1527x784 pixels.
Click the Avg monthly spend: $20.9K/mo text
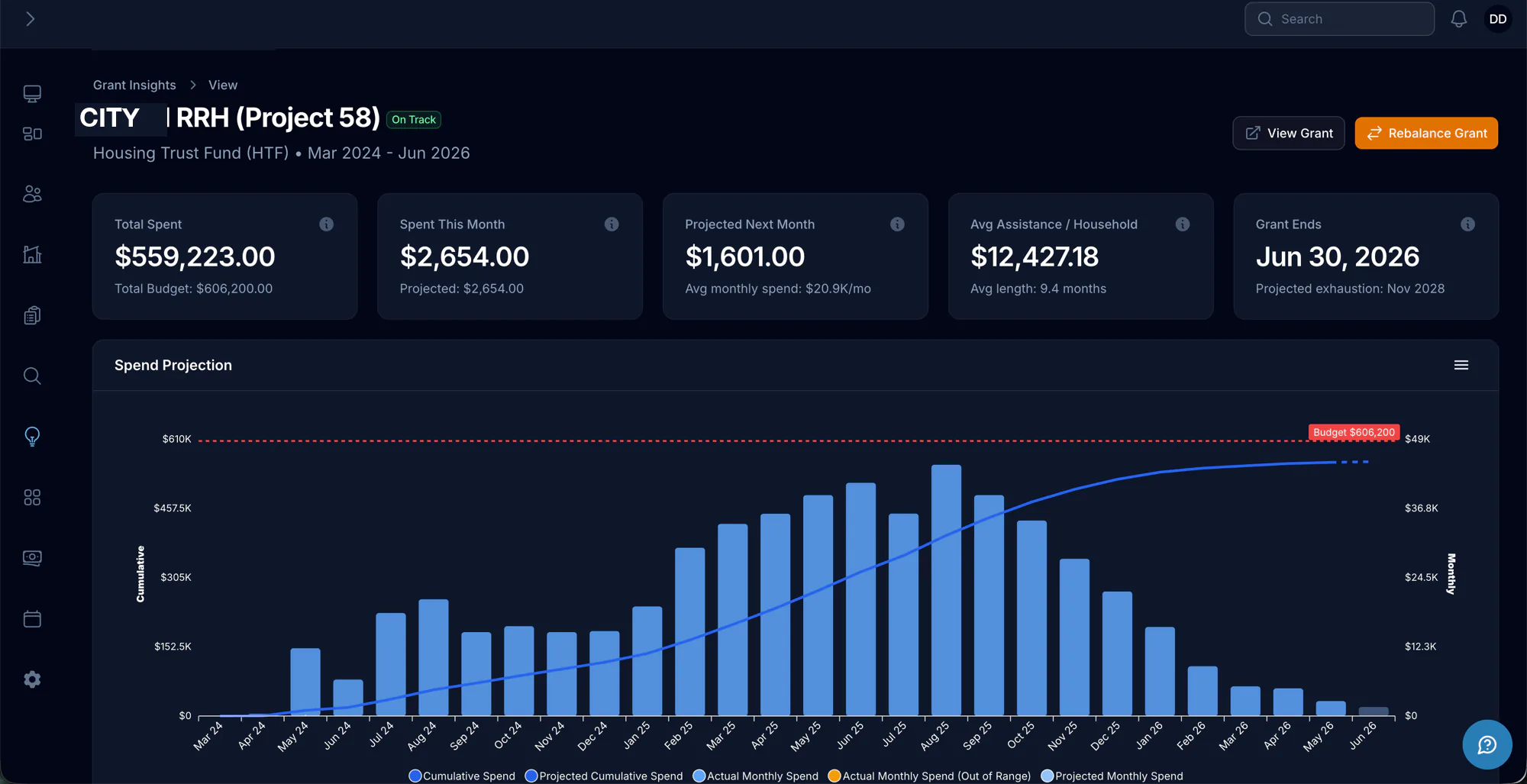click(778, 289)
